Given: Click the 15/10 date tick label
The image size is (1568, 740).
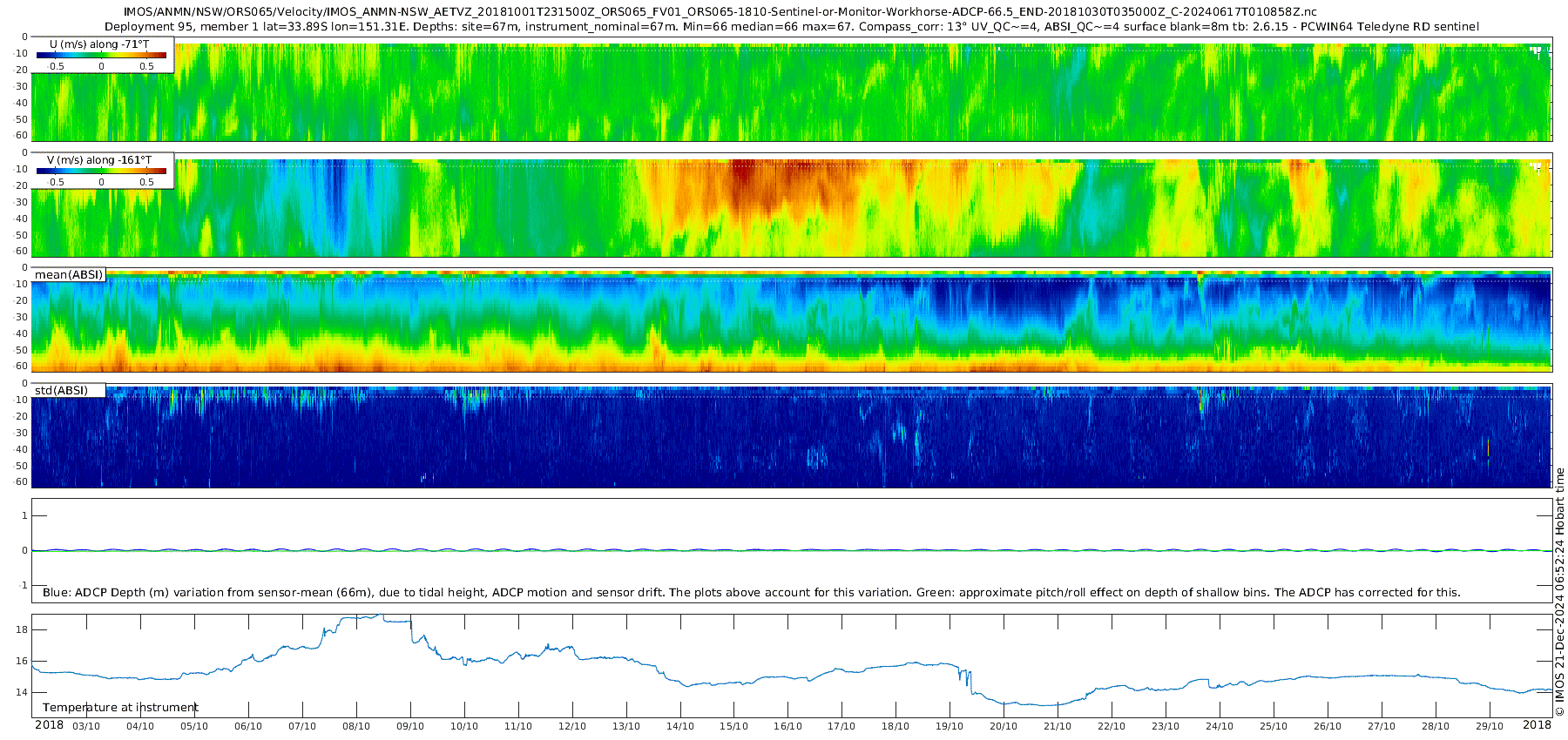Looking at the screenshot, I should tap(733, 726).
